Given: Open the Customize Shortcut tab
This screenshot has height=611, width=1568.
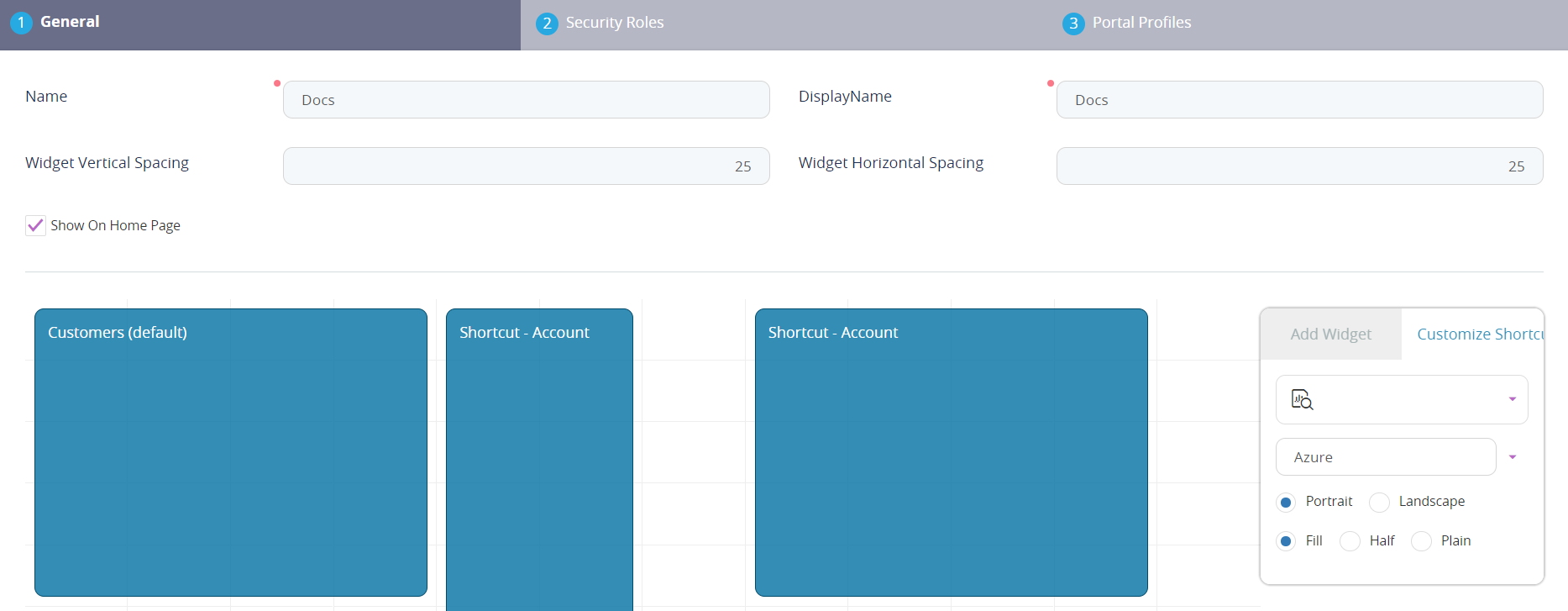Looking at the screenshot, I should [x=1478, y=334].
